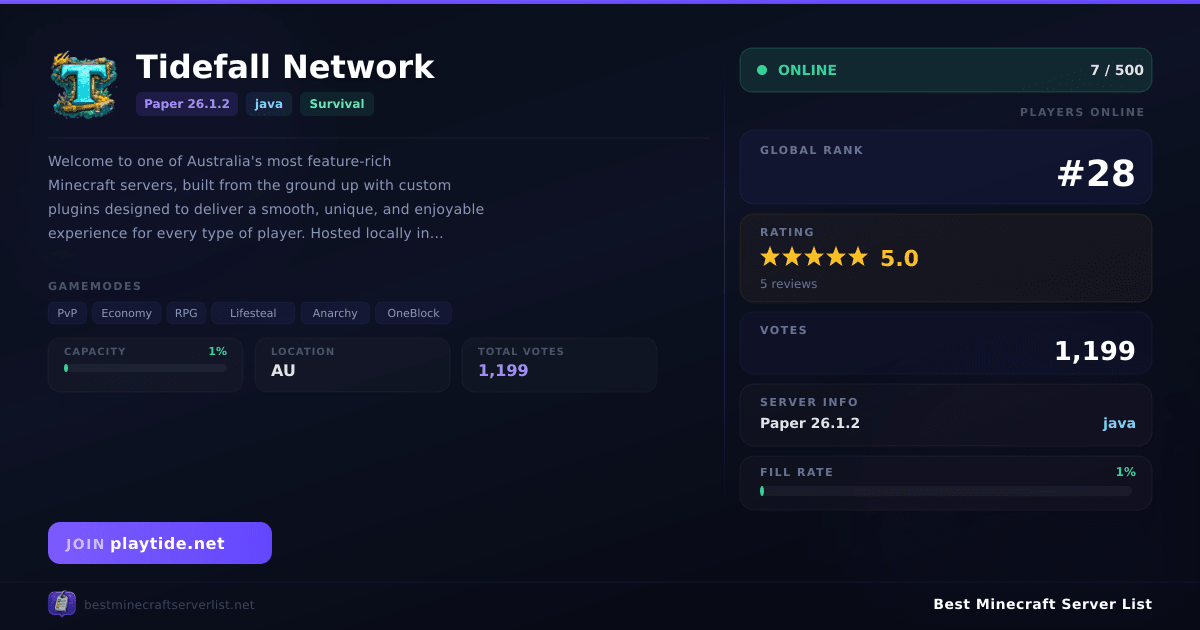1200x630 pixels.
Task: Click the five-star rating icons
Action: pos(814,257)
